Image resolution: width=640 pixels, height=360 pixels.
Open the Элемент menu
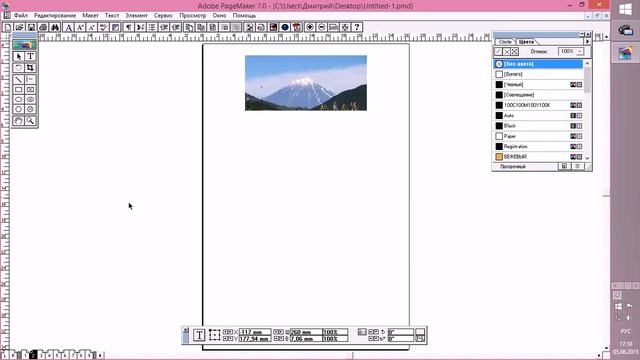pyautogui.click(x=136, y=16)
